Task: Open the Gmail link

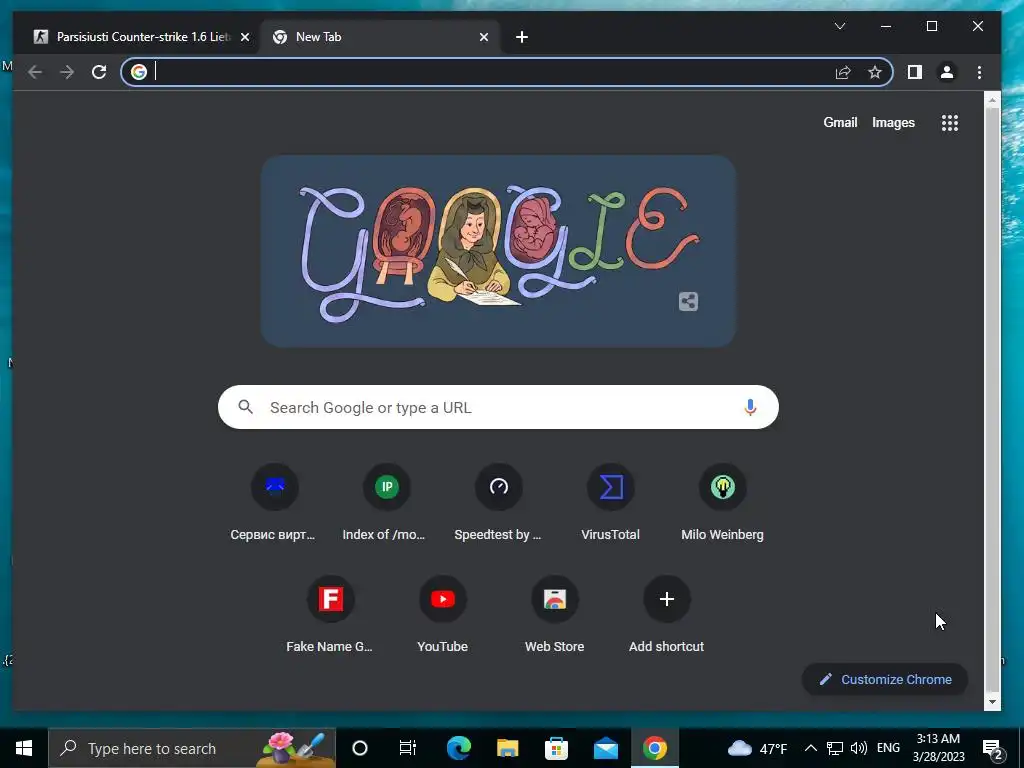Action: [840, 123]
